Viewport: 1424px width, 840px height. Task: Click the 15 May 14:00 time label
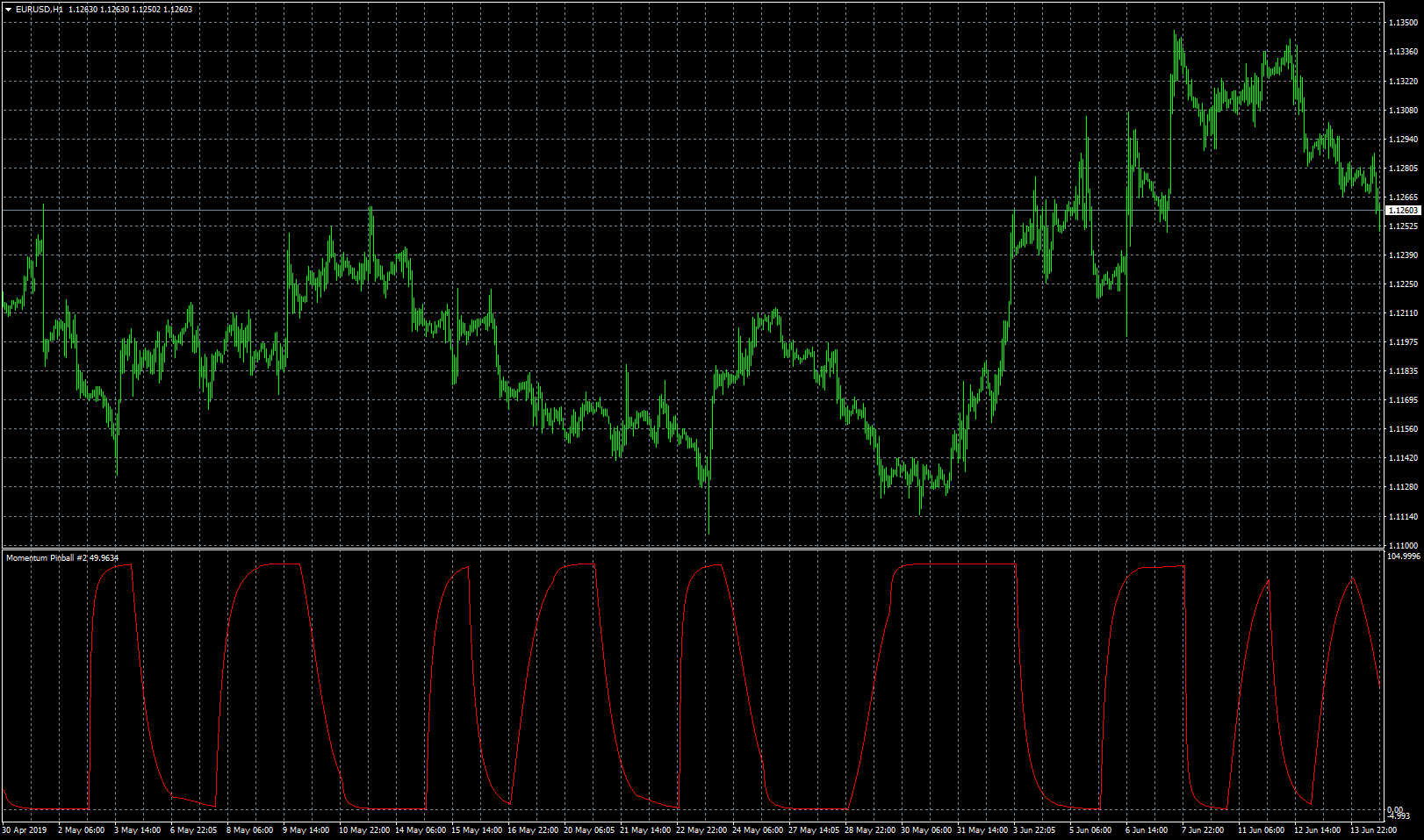pyautogui.click(x=477, y=830)
